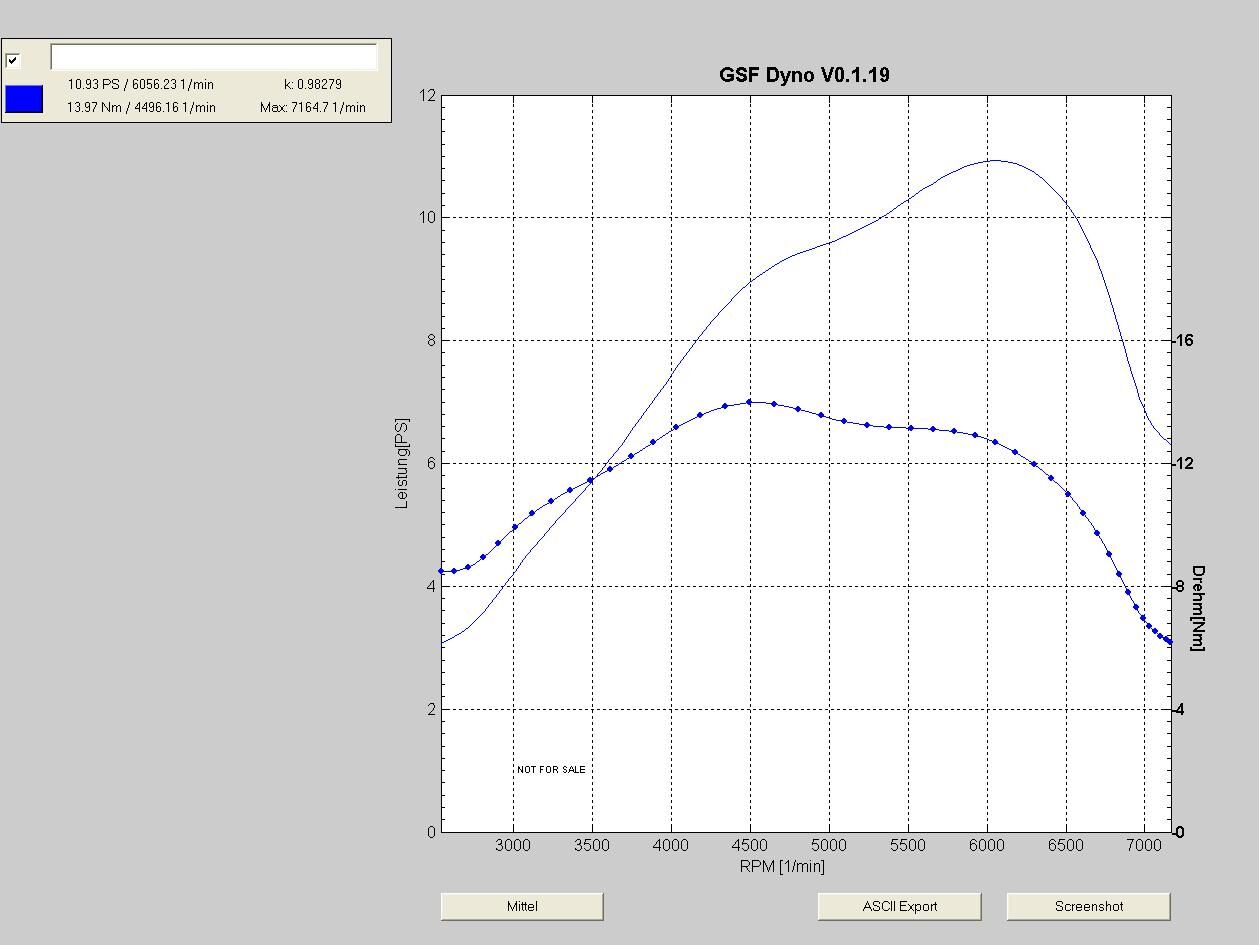Take a capture with the Screenshot button
The width and height of the screenshot is (1259, 945).
[1088, 906]
